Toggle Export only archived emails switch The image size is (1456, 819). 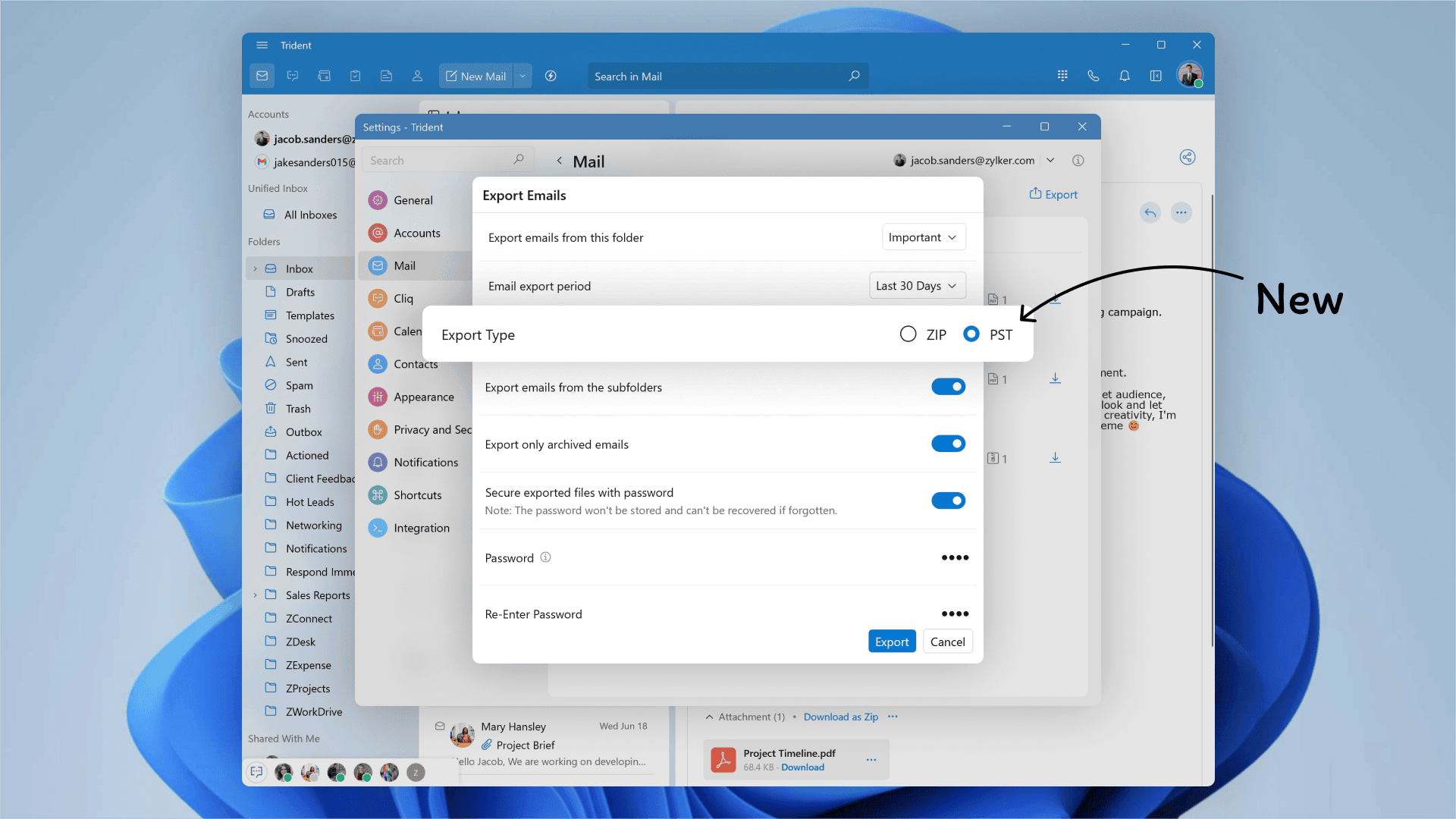[x=948, y=444]
